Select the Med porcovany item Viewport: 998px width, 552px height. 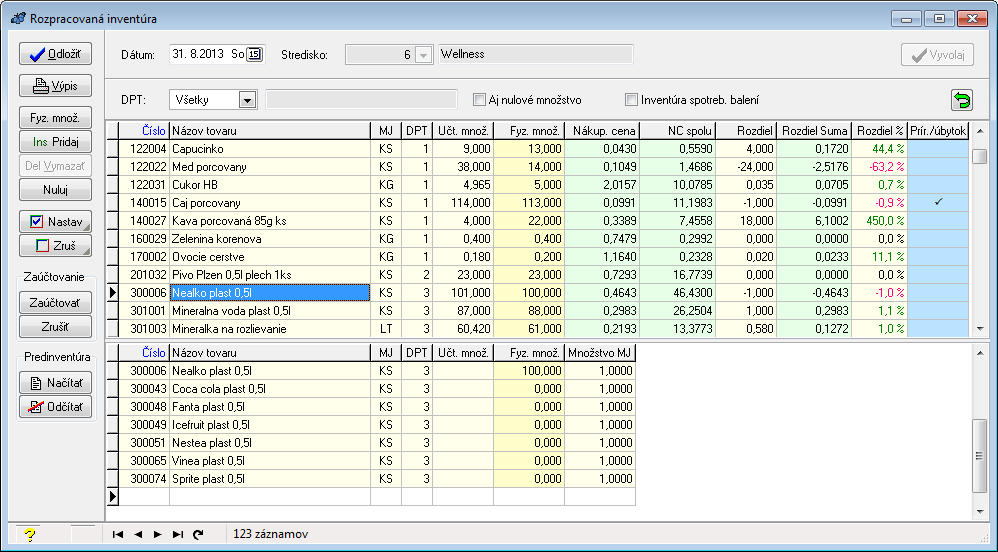pos(270,167)
